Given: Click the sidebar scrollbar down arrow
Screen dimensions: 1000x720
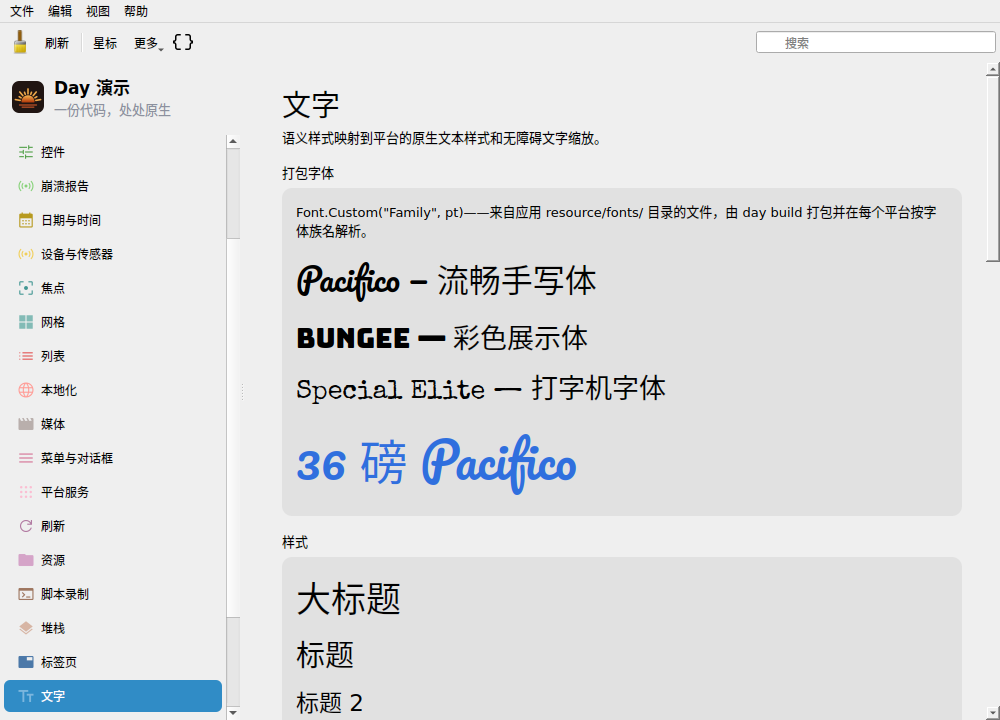Looking at the screenshot, I should click(233, 713).
